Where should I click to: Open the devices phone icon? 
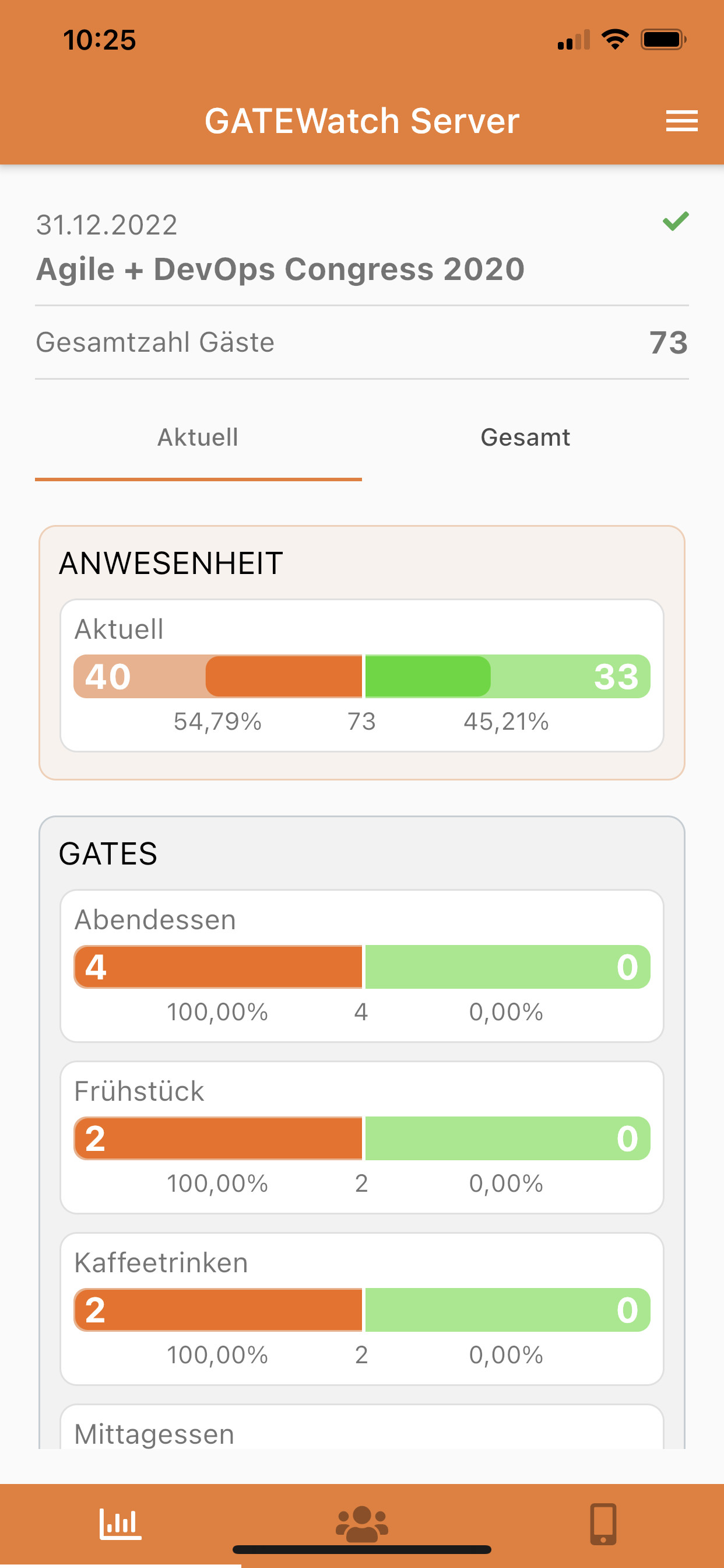click(x=603, y=1524)
